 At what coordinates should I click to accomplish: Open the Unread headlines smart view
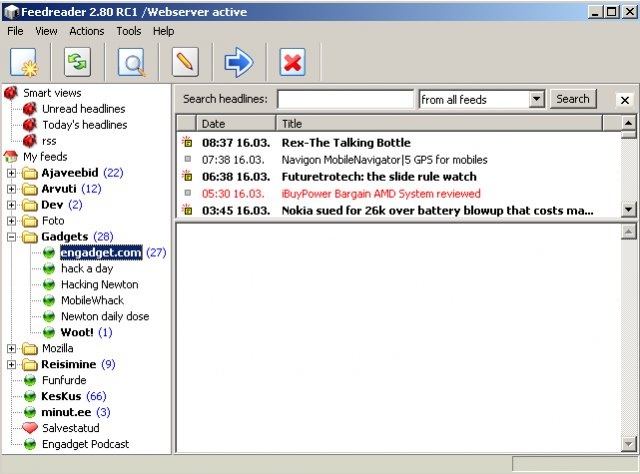coord(83,109)
